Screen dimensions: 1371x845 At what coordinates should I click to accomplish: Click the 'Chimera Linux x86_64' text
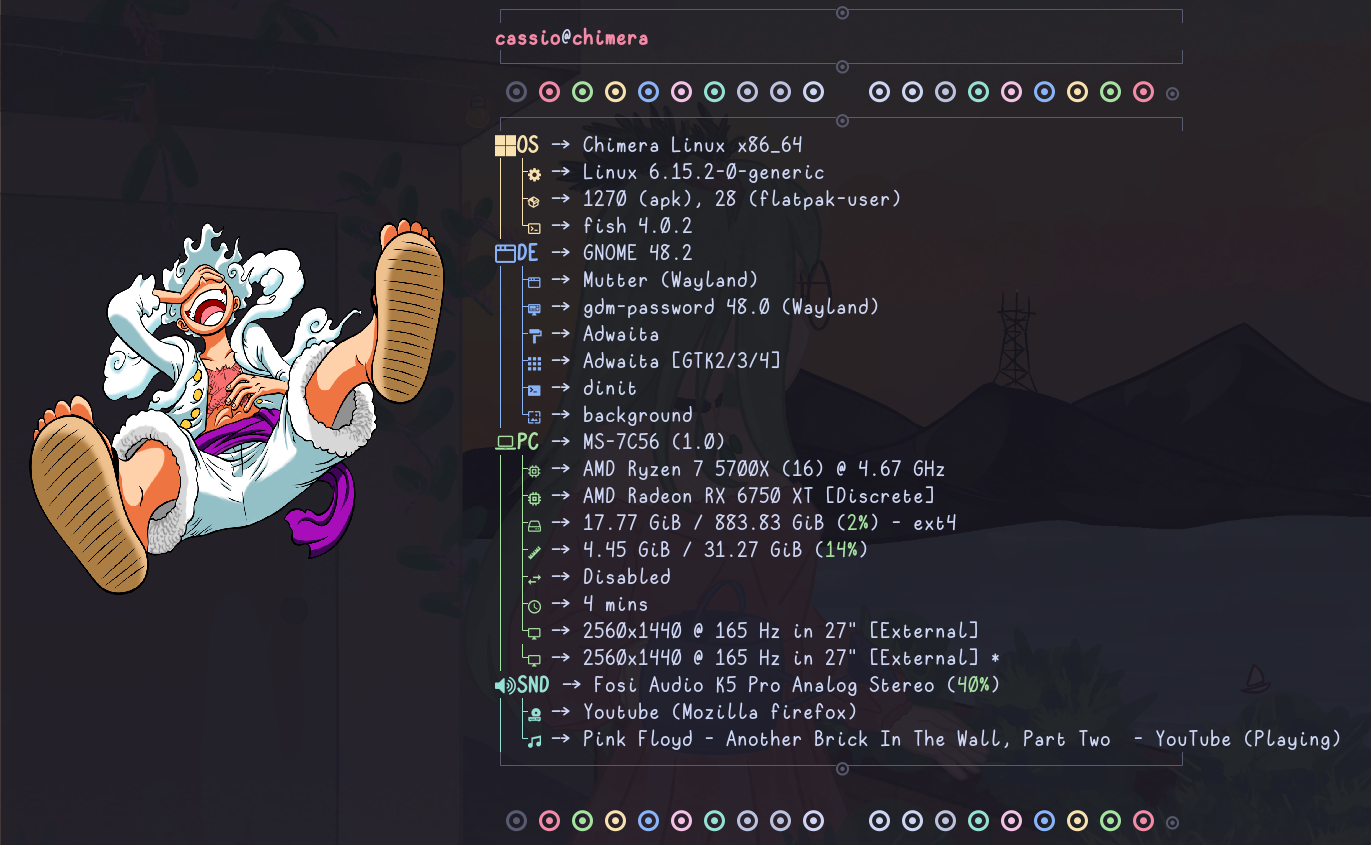point(693,146)
